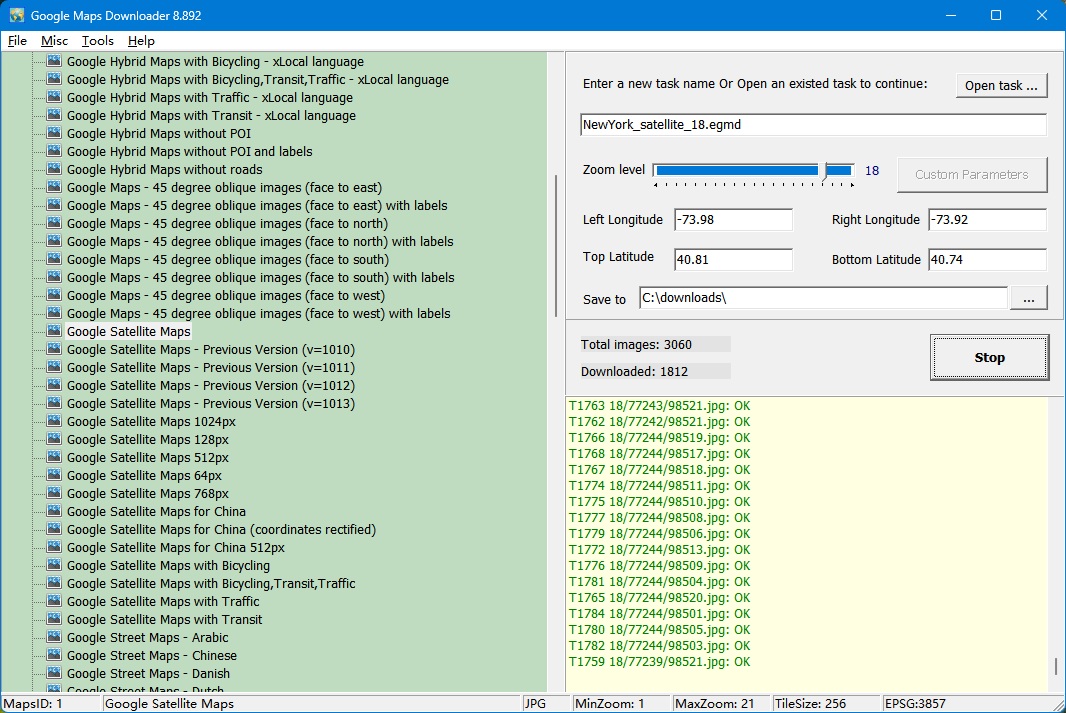Select Google Satellite Maps for China (coordinates rectified)

point(222,529)
